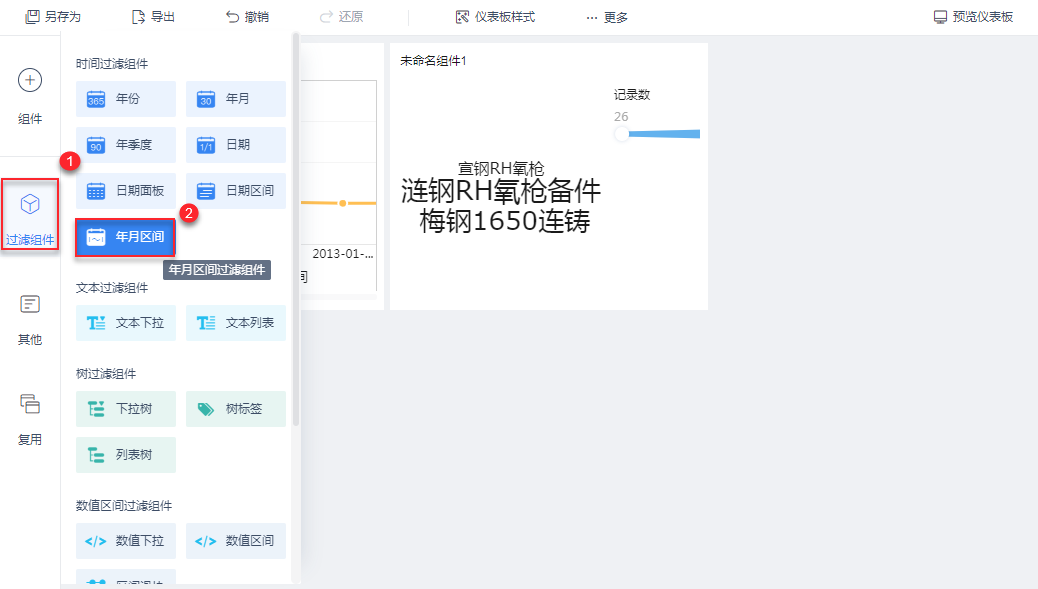
Task: Click the 日期区间 calendar lines icon
Action: pos(206,191)
